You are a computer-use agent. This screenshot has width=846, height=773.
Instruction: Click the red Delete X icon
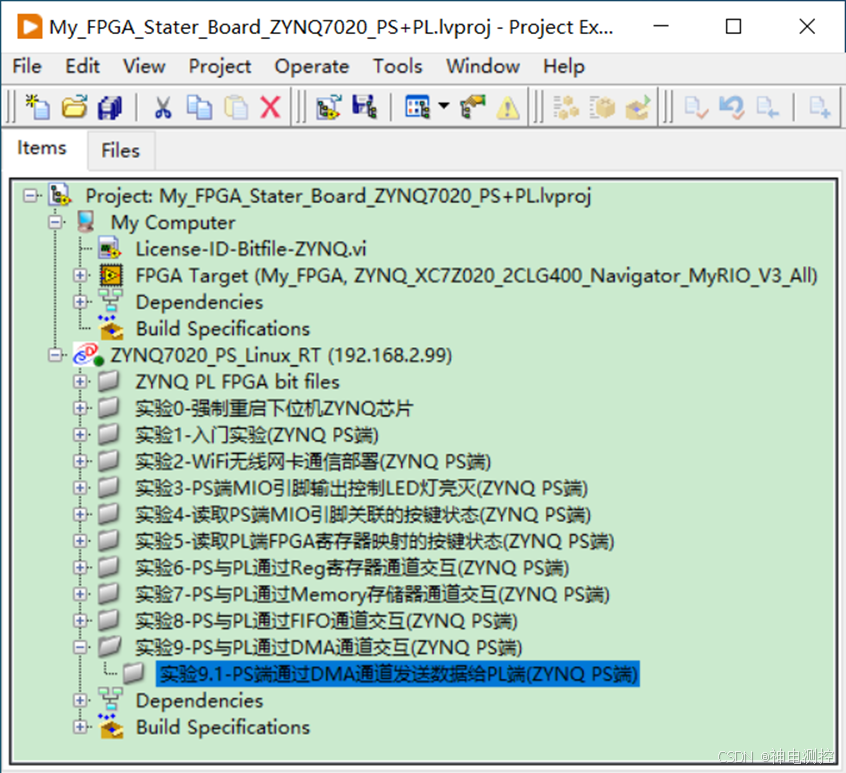click(x=270, y=107)
